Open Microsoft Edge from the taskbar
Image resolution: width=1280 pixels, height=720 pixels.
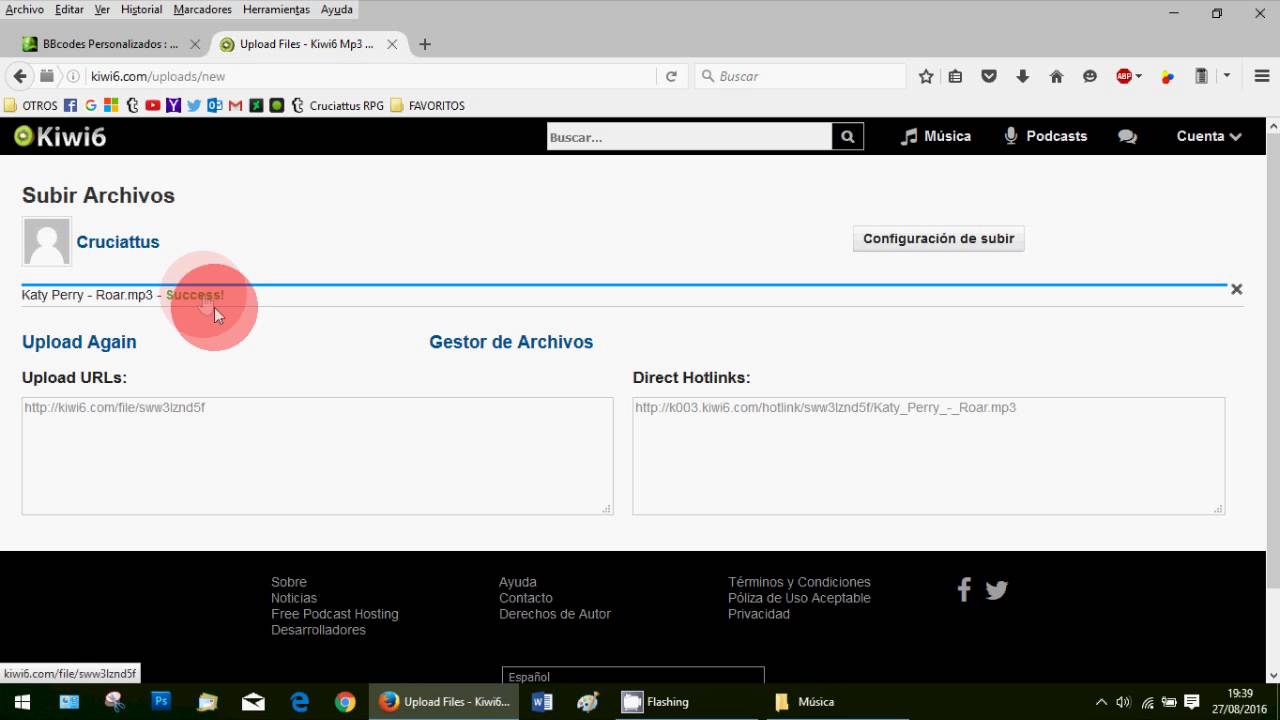pos(299,702)
